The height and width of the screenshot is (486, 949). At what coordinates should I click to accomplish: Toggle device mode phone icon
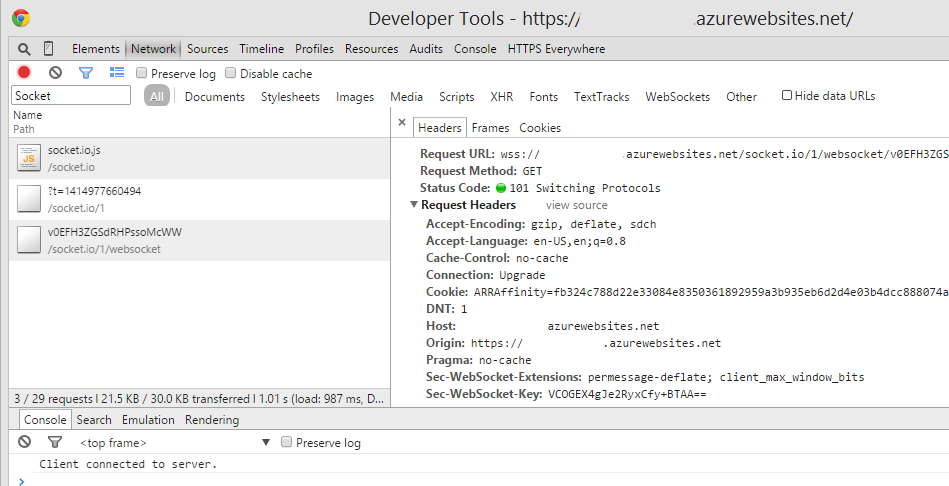[x=49, y=48]
